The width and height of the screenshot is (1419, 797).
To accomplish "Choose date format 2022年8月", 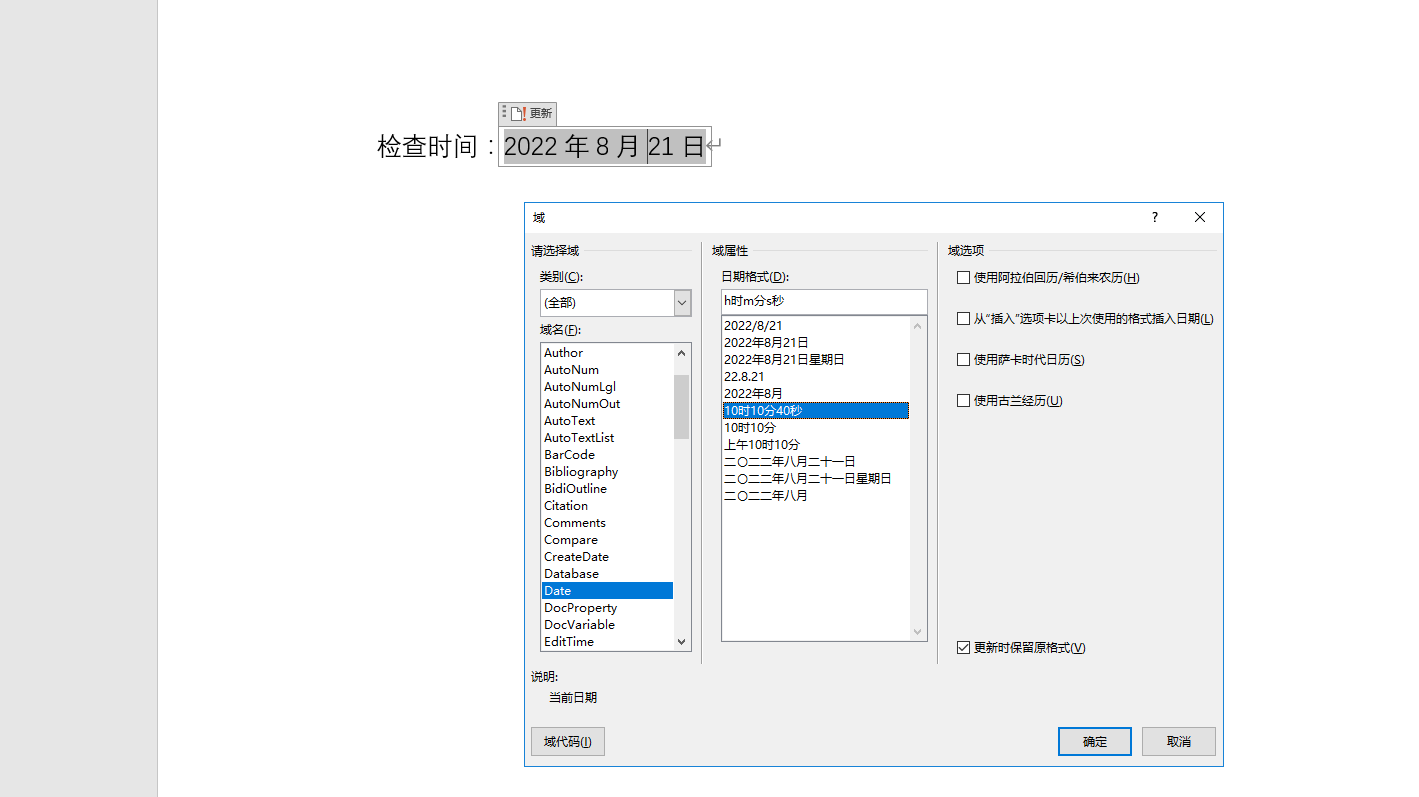I will (x=816, y=394).
